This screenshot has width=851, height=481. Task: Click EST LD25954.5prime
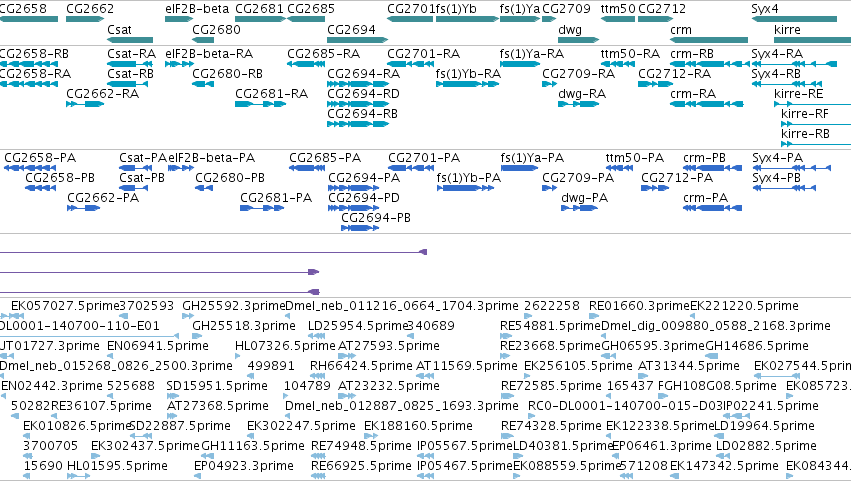(316, 336)
